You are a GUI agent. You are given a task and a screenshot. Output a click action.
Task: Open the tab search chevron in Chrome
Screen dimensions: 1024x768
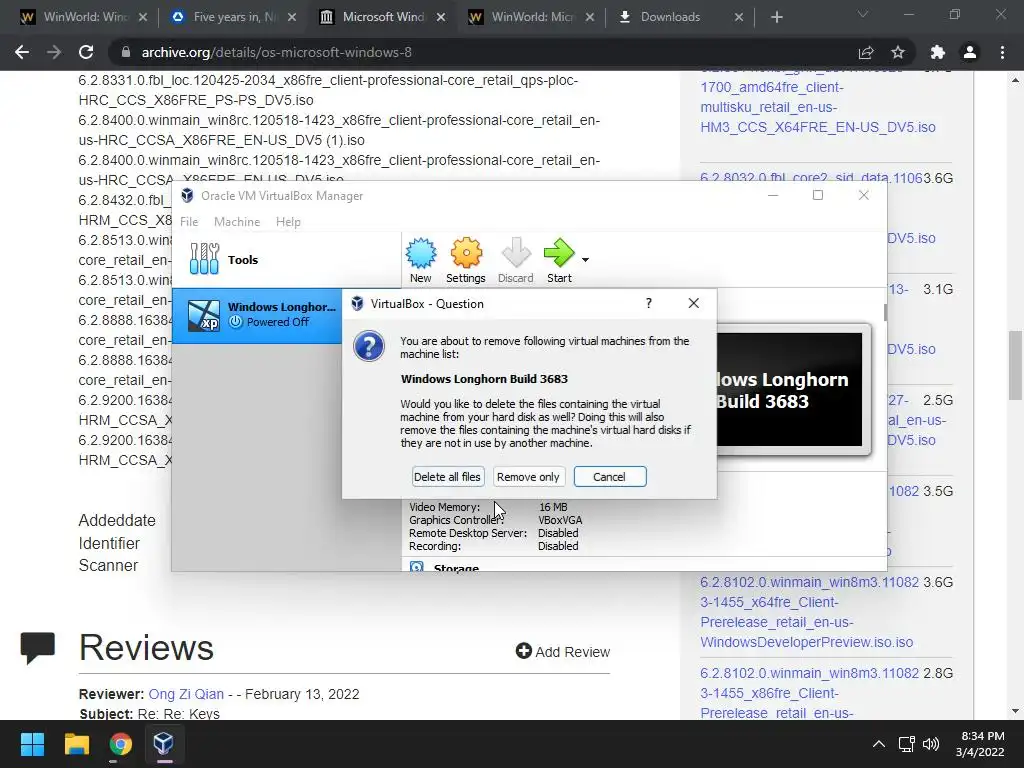(863, 14)
